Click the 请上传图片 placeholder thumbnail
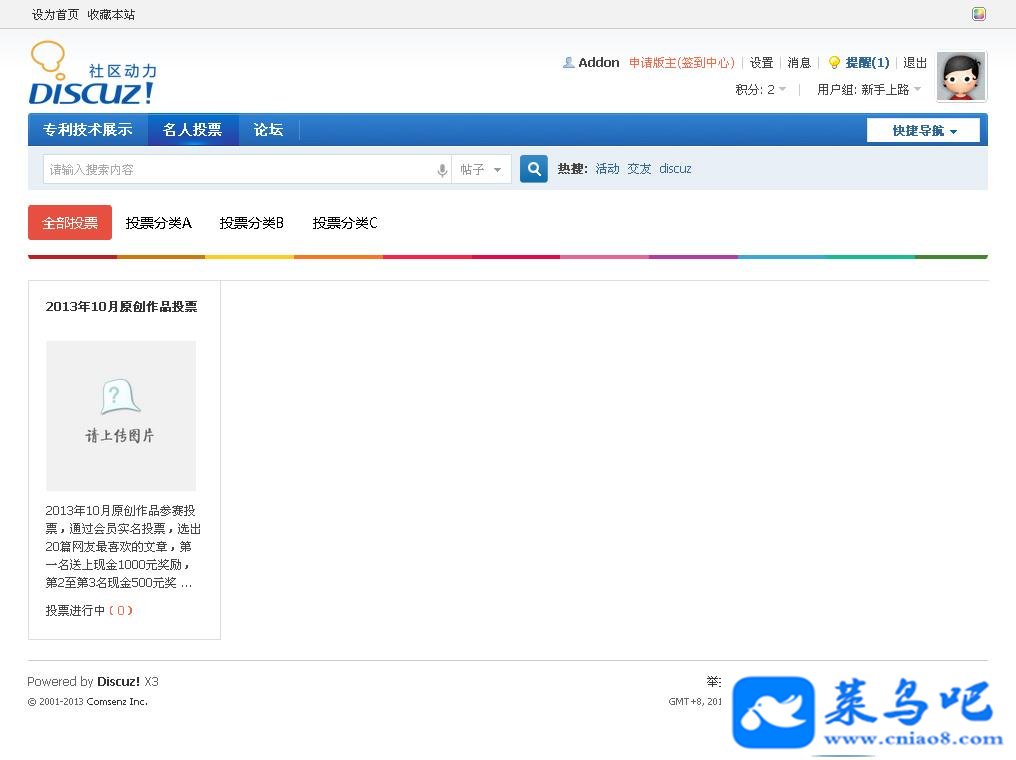 tap(121, 415)
